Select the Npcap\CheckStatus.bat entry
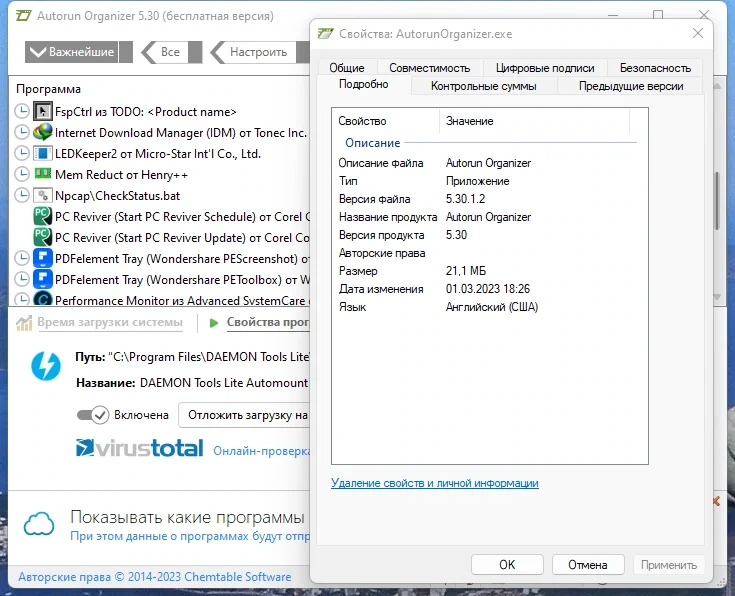Image resolution: width=735 pixels, height=596 pixels. click(159, 195)
